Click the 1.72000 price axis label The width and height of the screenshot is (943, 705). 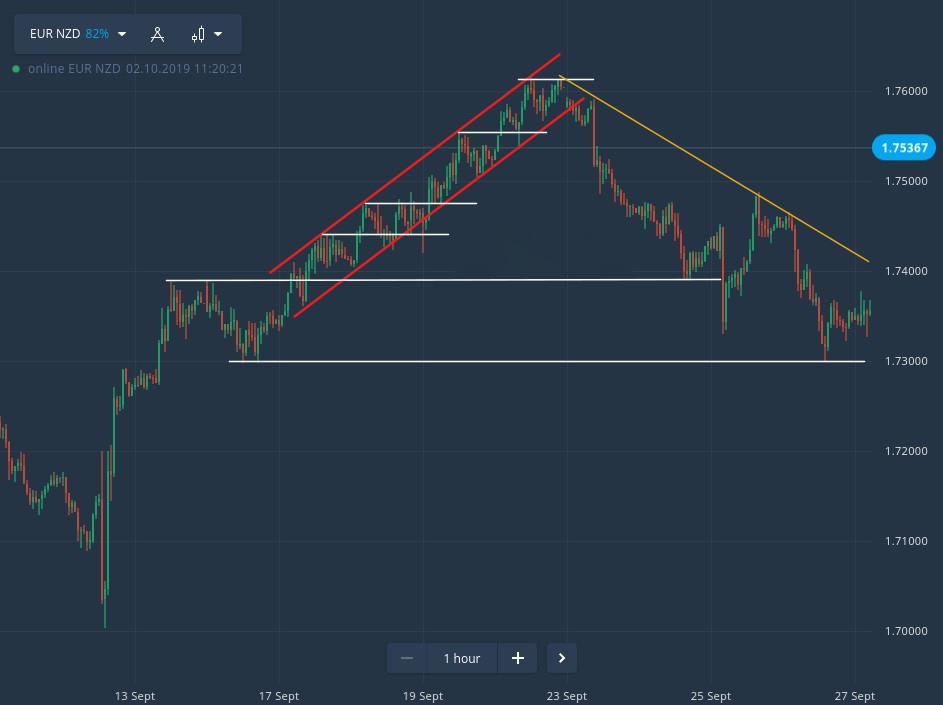pyautogui.click(x=906, y=451)
